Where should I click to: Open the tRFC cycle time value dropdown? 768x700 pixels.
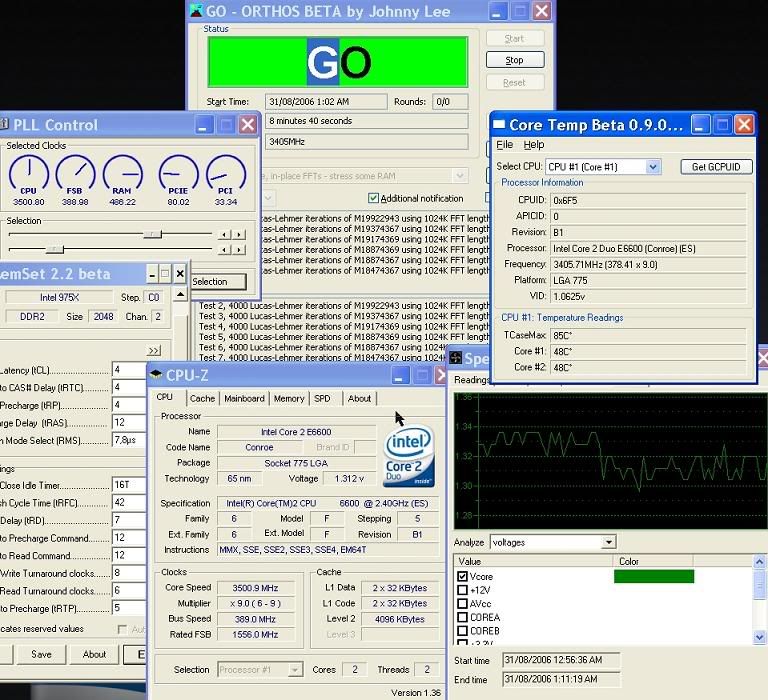[x=129, y=503]
